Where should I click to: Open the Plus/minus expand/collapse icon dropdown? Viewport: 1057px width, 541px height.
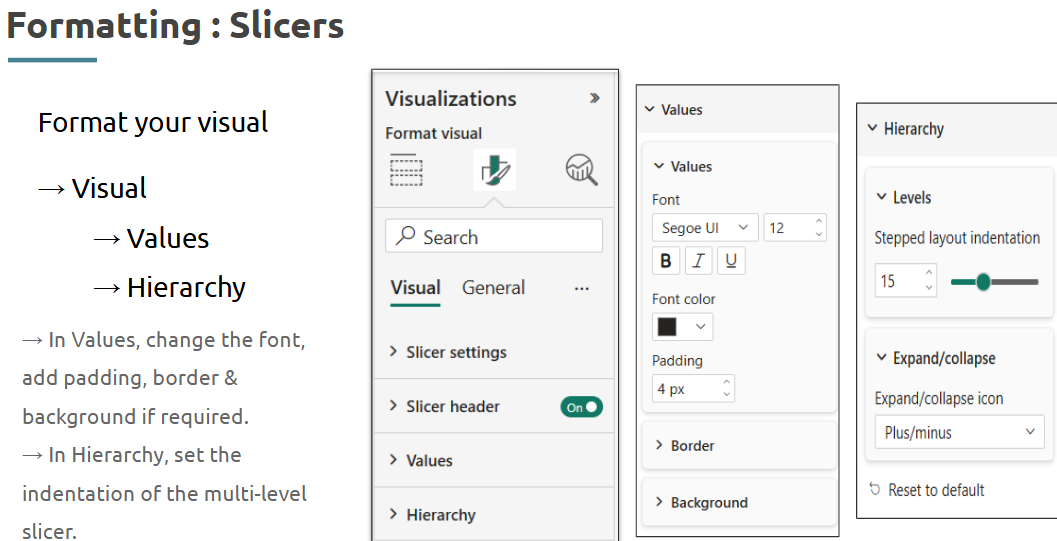pos(959,432)
